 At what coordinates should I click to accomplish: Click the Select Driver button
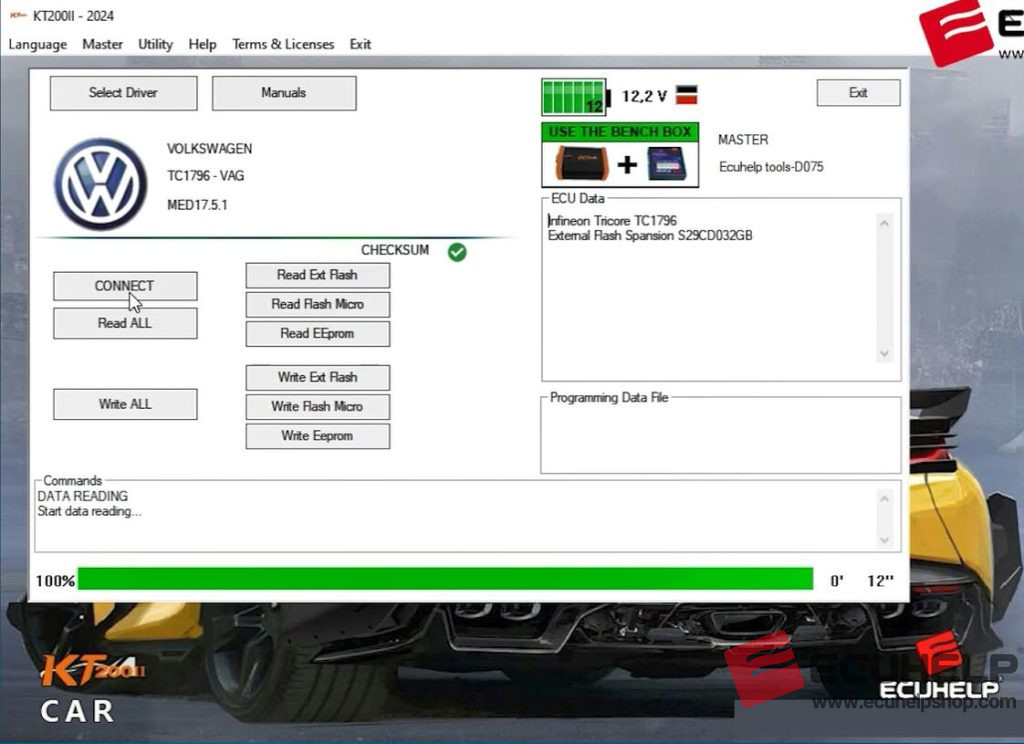[x=123, y=93]
